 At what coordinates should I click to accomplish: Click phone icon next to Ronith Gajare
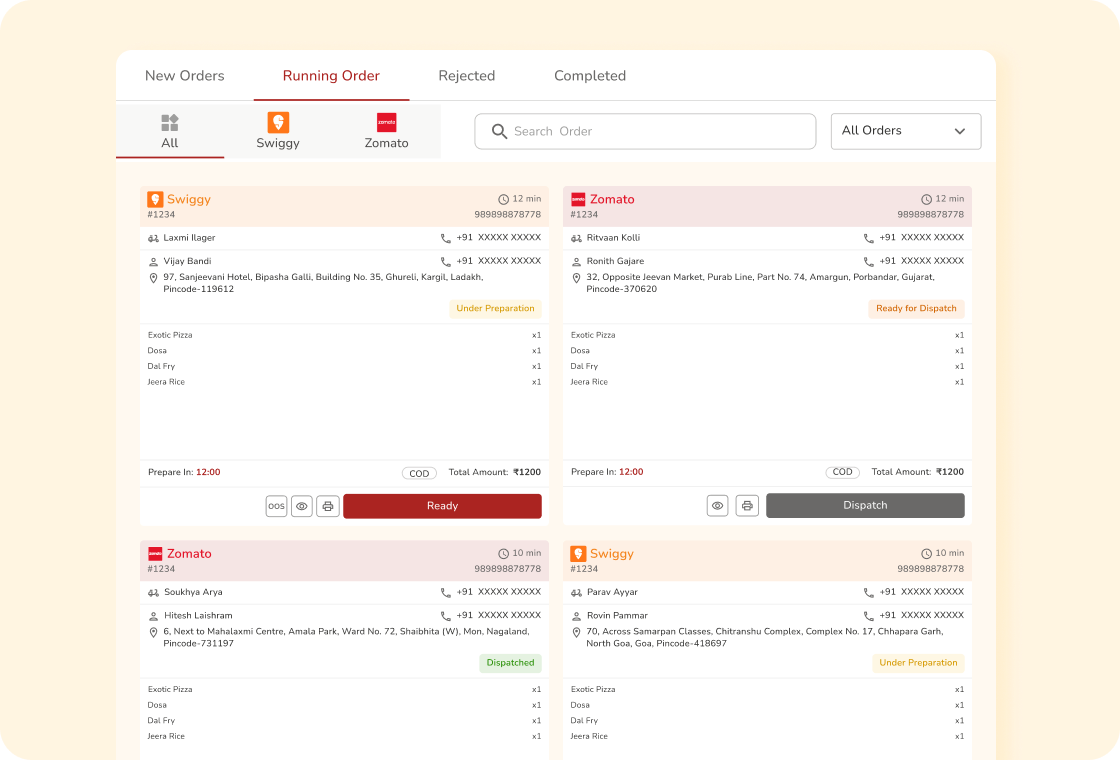[x=869, y=261]
